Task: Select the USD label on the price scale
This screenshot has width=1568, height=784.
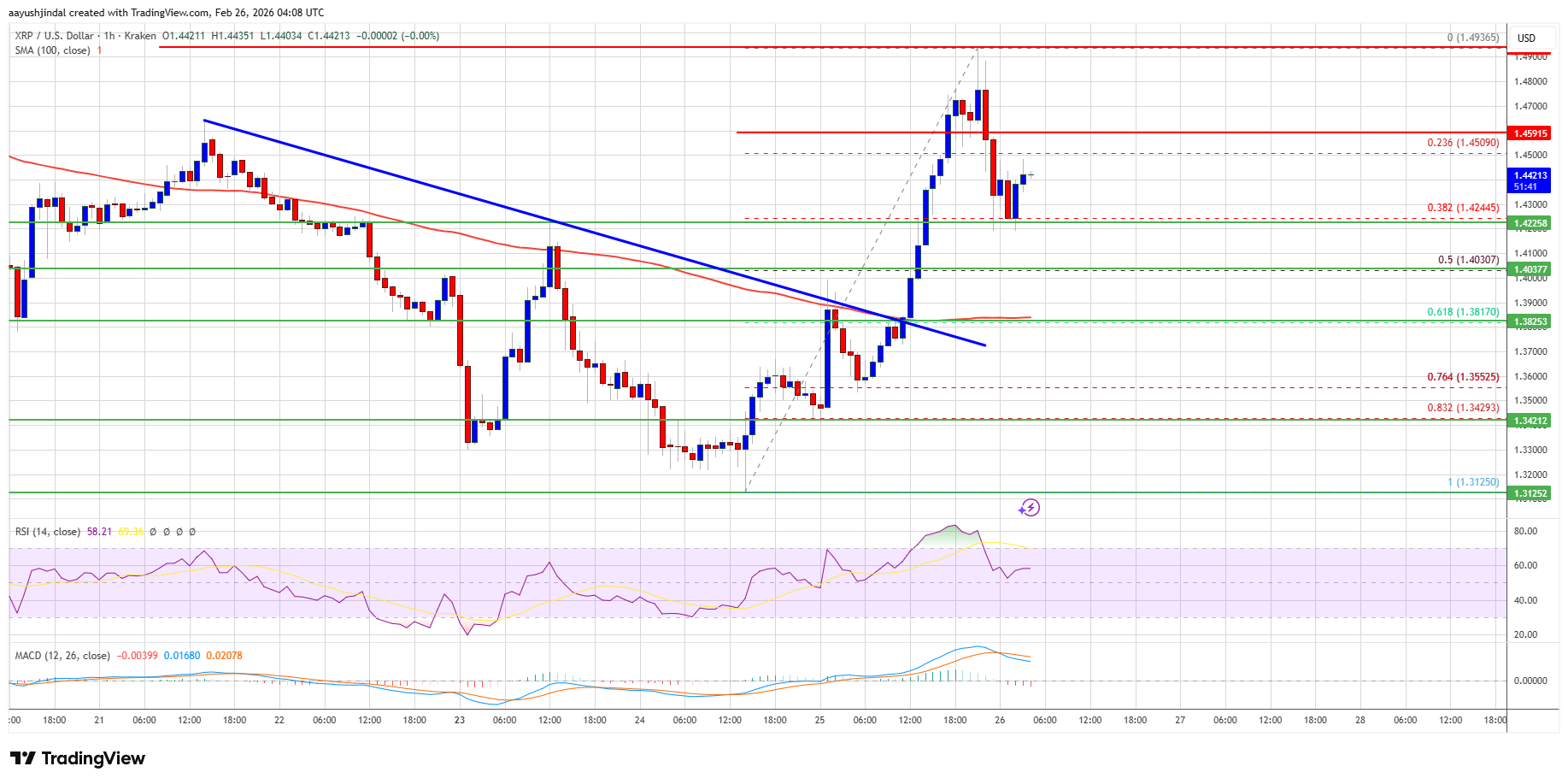Action: pyautogui.click(x=1528, y=38)
